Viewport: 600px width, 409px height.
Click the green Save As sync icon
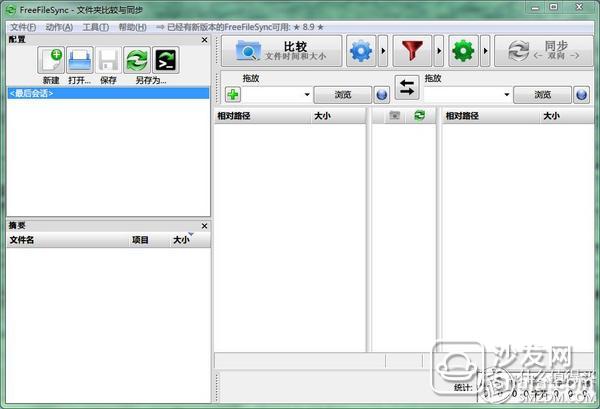(x=137, y=60)
